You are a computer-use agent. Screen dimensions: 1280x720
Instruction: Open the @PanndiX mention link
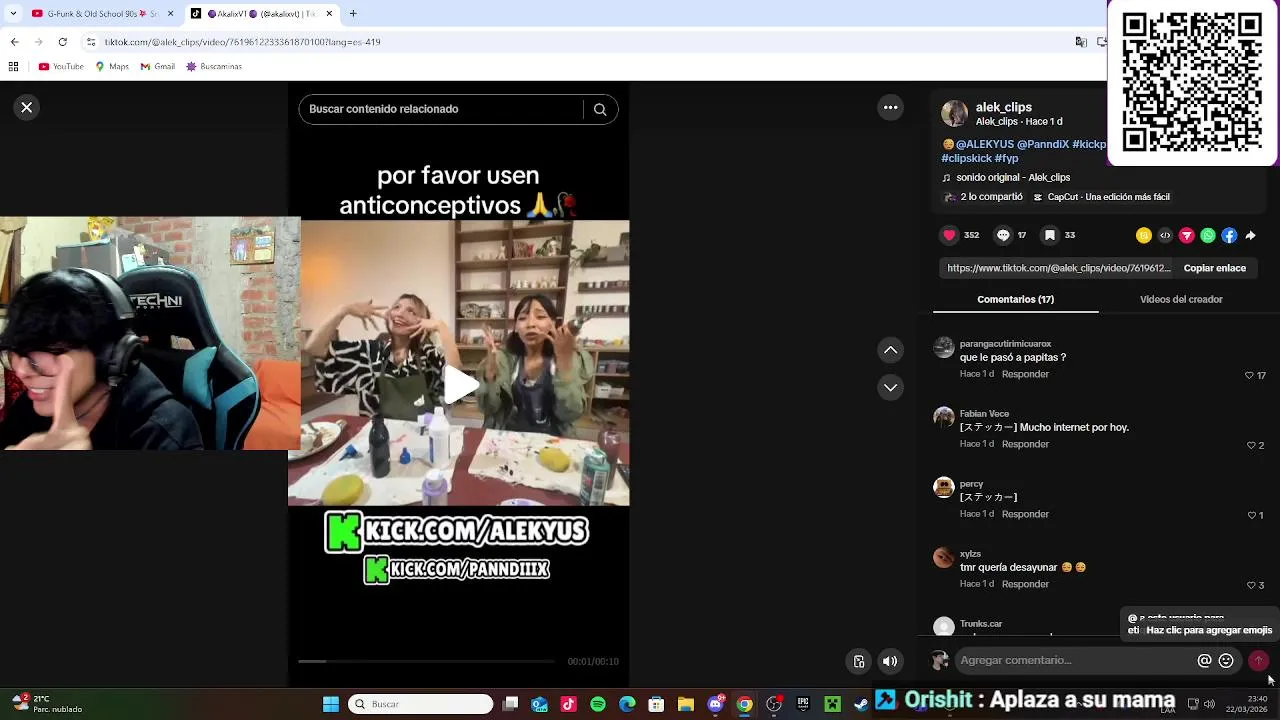point(1043,144)
